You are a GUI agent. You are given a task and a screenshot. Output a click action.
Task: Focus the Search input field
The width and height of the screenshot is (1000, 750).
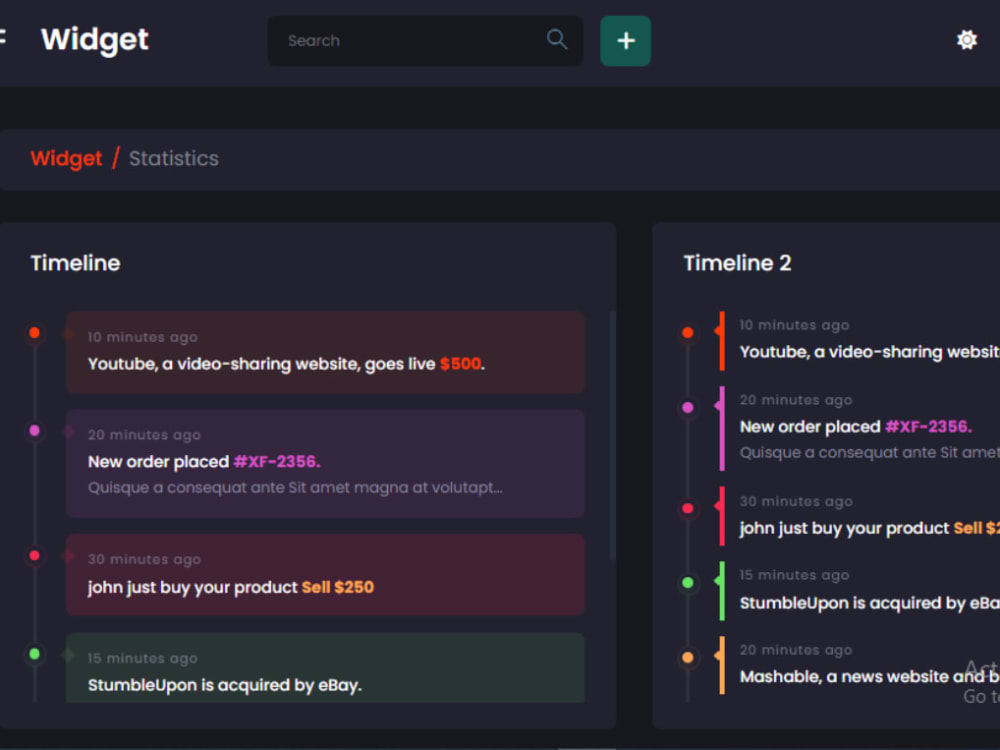[425, 41]
